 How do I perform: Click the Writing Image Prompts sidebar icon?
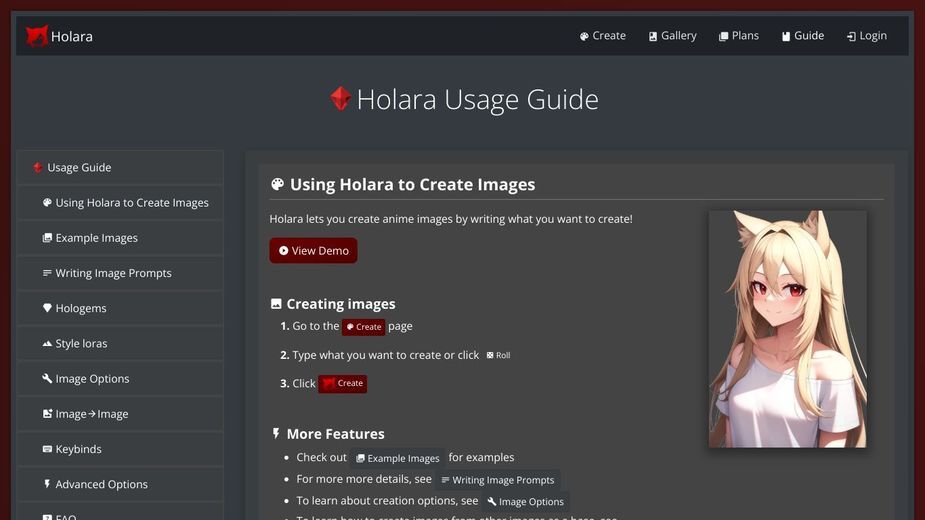(47, 273)
